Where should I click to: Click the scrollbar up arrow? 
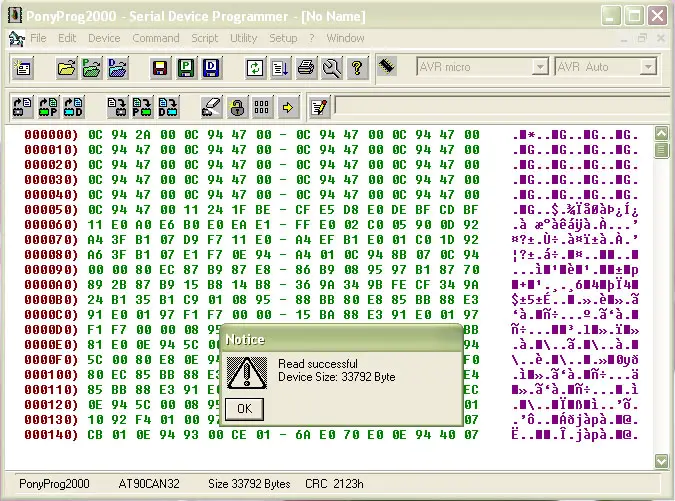661,133
